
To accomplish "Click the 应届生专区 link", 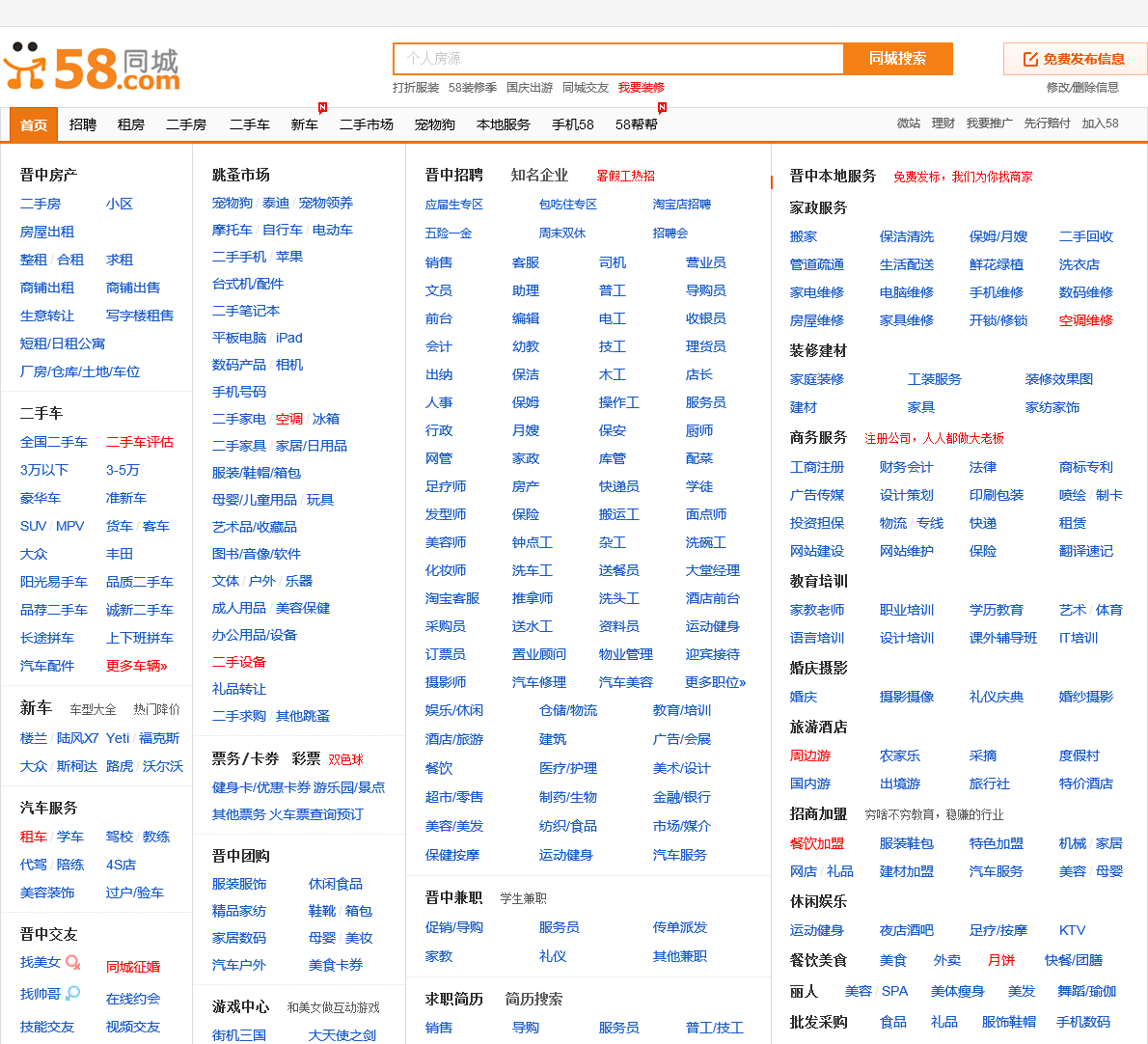I will tap(454, 205).
